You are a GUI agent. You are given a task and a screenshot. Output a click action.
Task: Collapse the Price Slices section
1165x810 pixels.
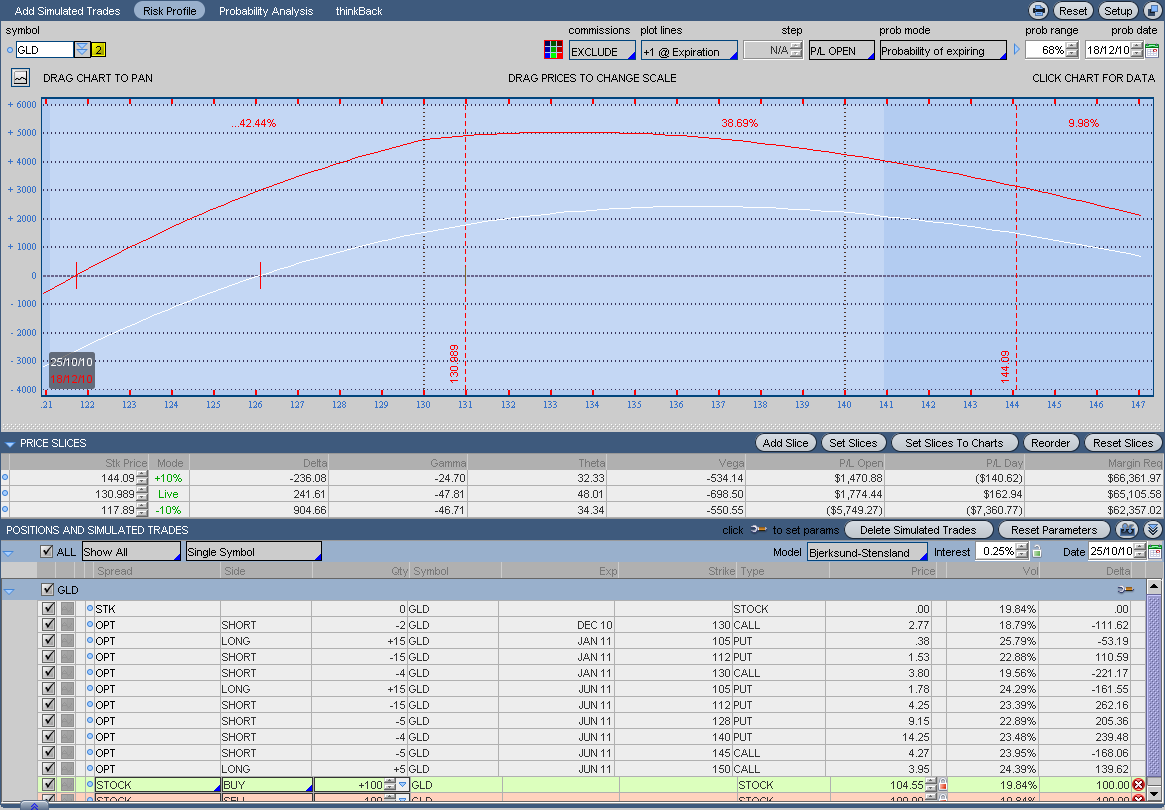(x=10, y=443)
